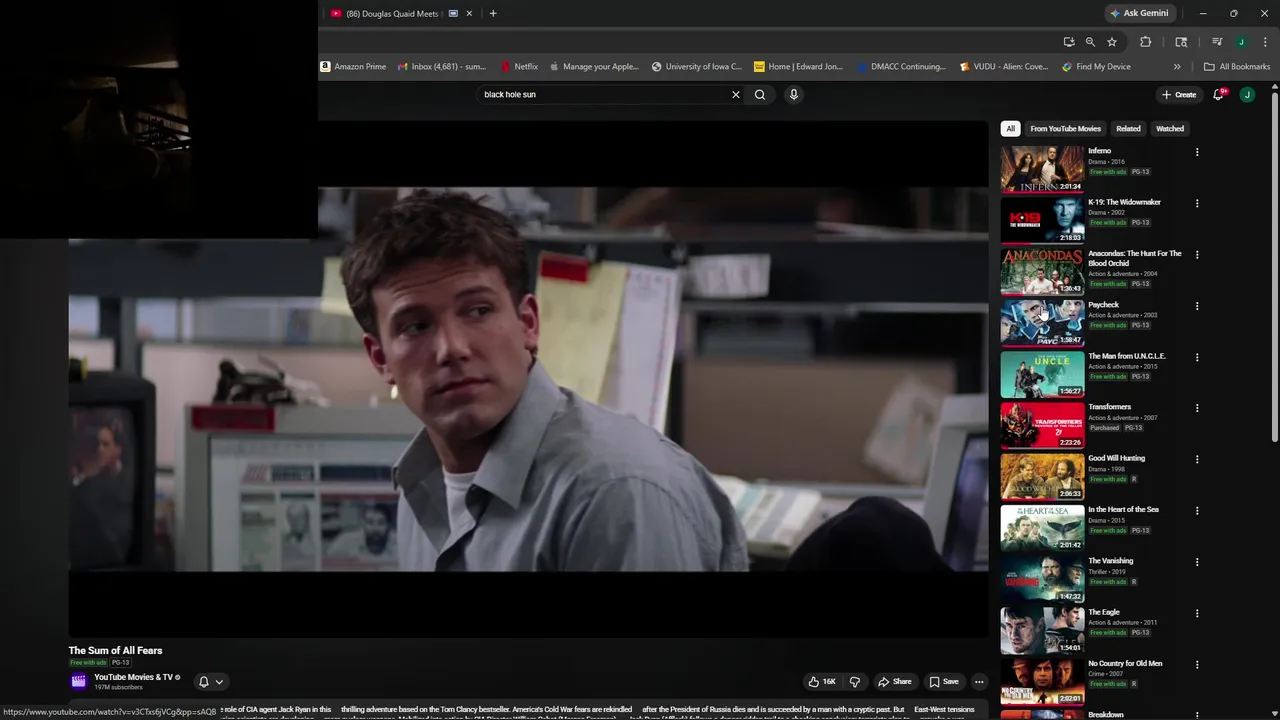Open the Netflix bookmark
The width and height of the screenshot is (1280, 720).
point(519,67)
